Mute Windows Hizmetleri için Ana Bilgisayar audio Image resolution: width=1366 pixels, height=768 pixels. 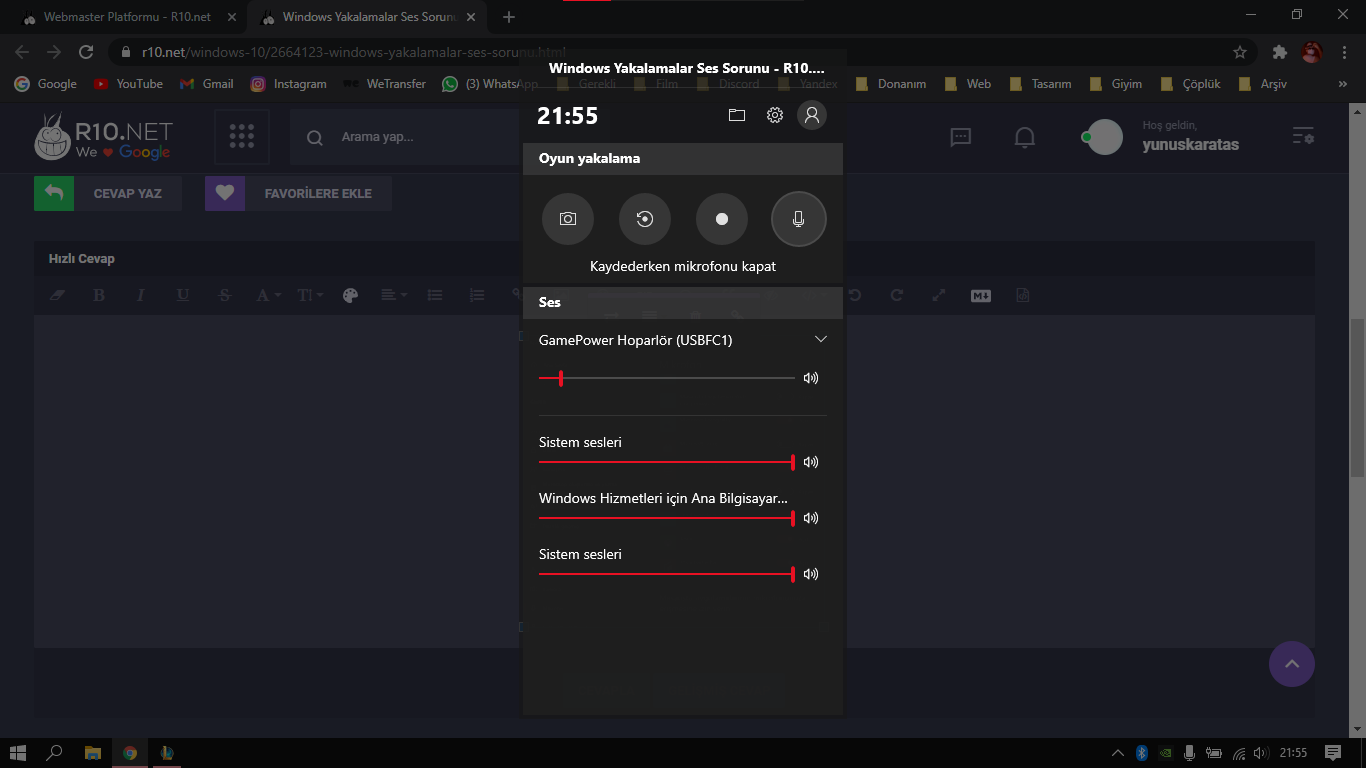coord(811,518)
